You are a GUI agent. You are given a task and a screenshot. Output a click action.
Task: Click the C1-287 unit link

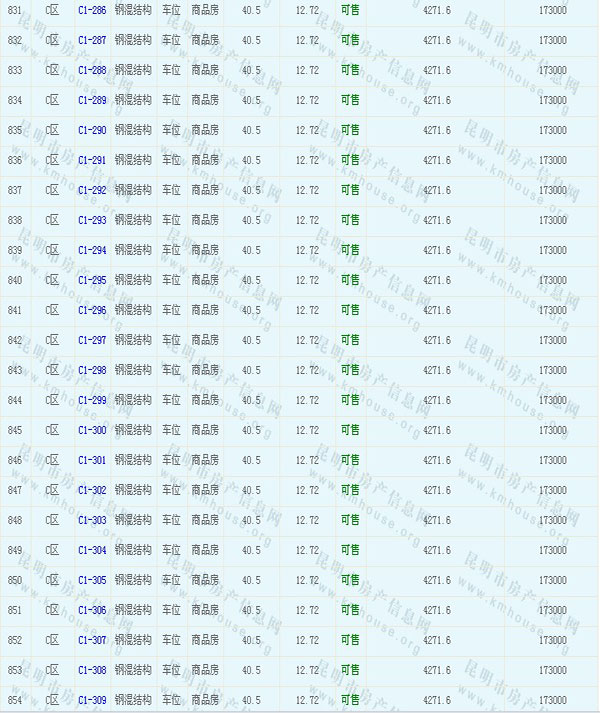point(91,40)
